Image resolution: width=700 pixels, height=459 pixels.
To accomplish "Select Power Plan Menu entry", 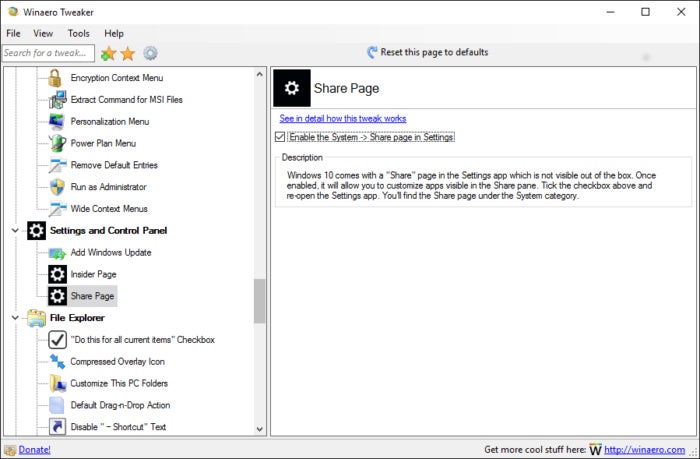I will [103, 143].
